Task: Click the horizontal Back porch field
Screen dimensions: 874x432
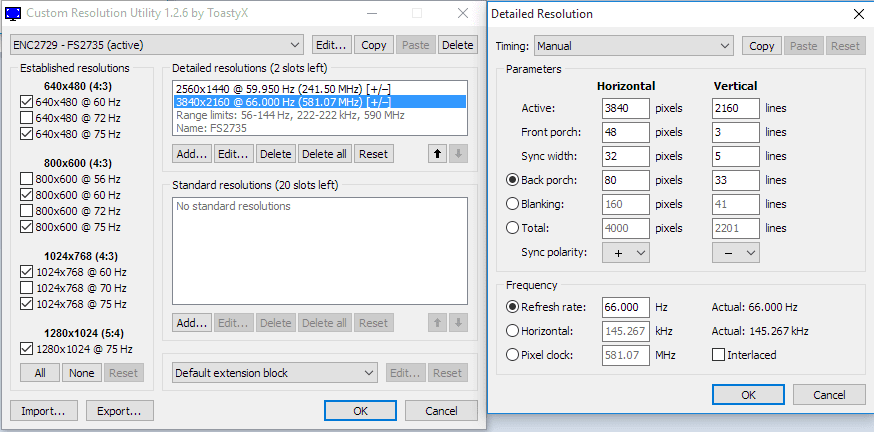Action: [626, 180]
